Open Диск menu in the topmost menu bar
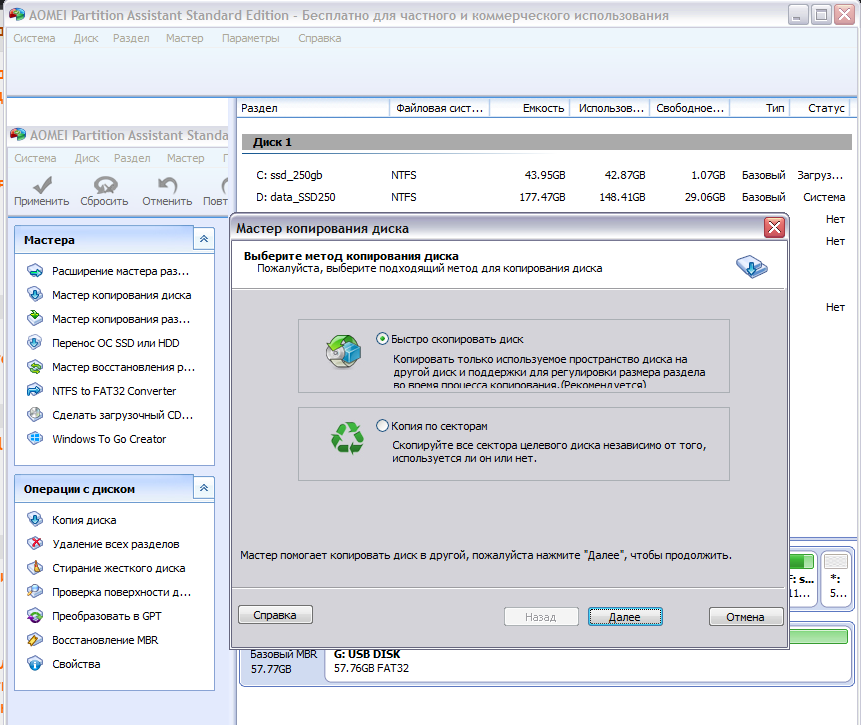This screenshot has height=725, width=861. (x=86, y=38)
